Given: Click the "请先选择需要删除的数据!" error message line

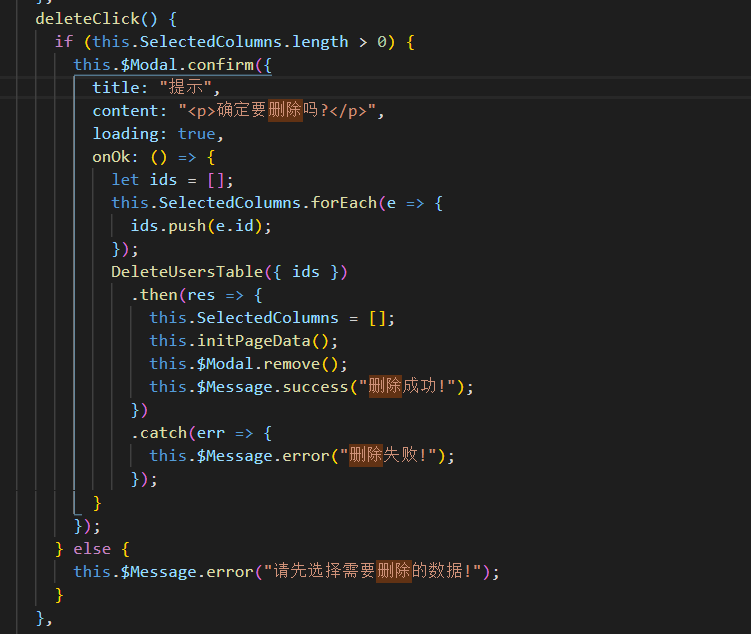Looking at the screenshot, I should pyautogui.click(x=286, y=571).
